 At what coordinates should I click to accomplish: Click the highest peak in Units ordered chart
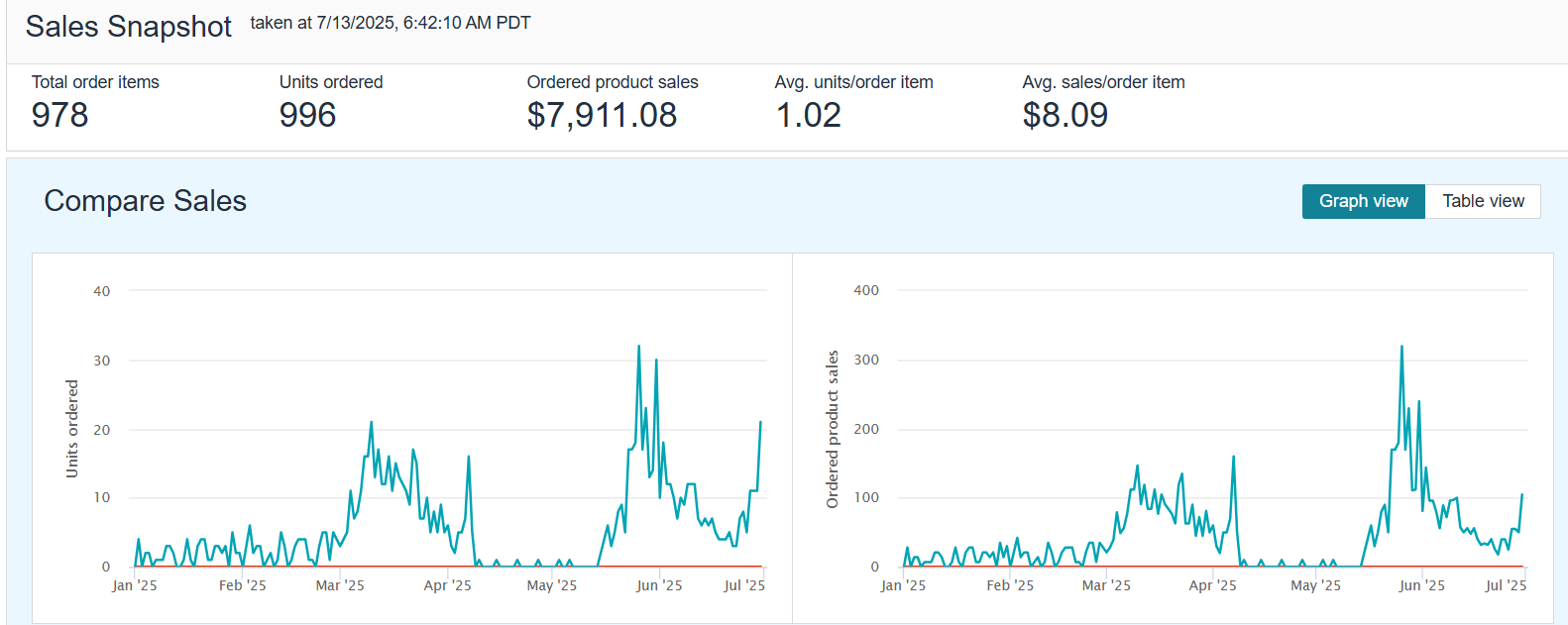coord(638,347)
